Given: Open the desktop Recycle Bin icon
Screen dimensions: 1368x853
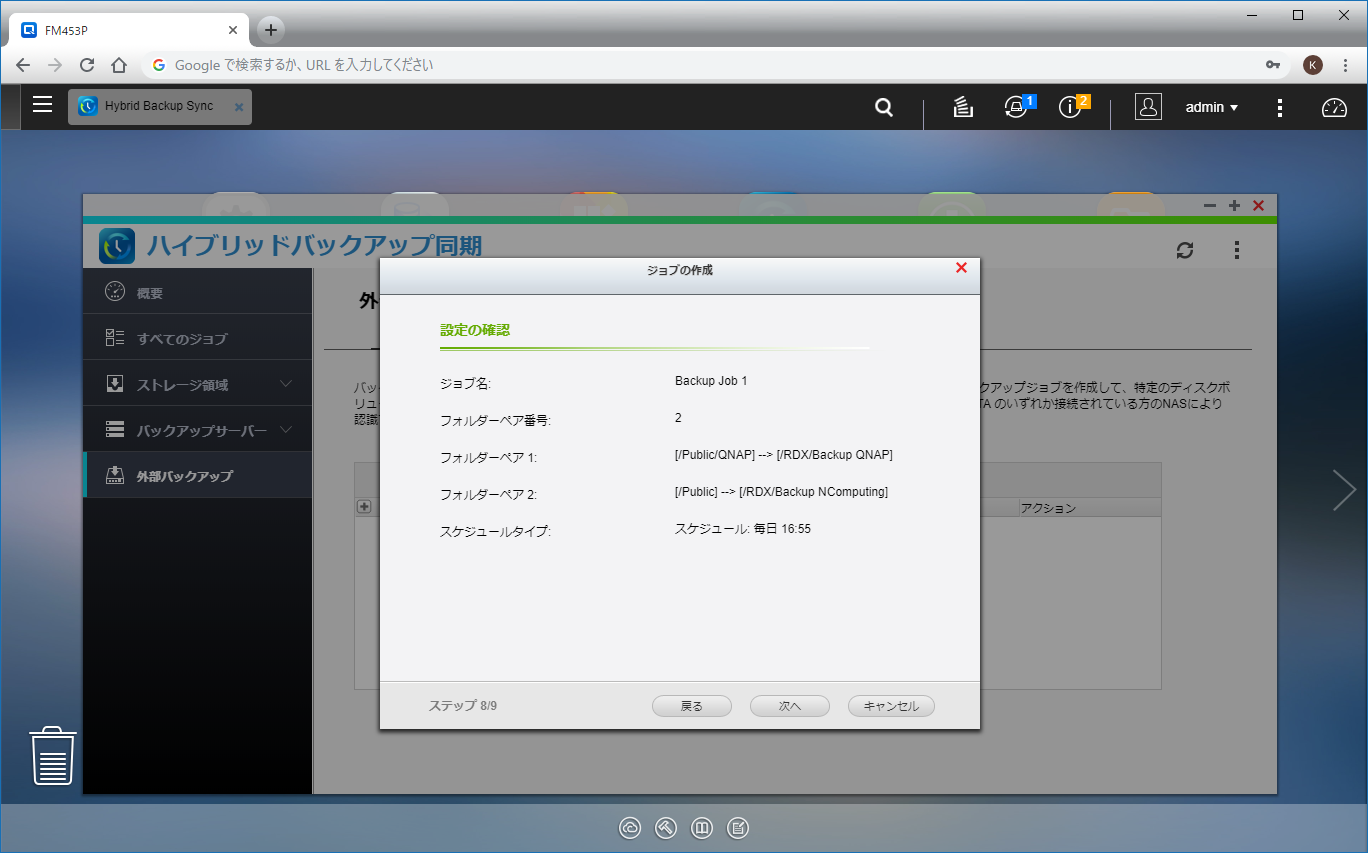Looking at the screenshot, I should [x=52, y=756].
